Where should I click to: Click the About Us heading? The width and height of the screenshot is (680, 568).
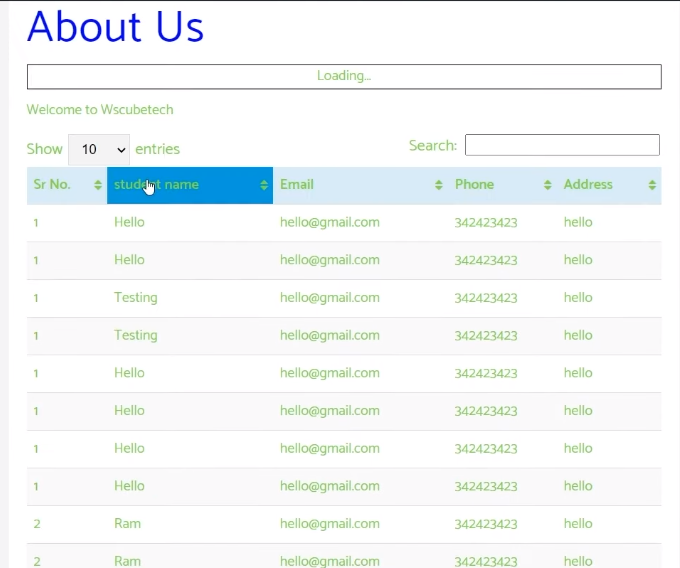(x=115, y=26)
